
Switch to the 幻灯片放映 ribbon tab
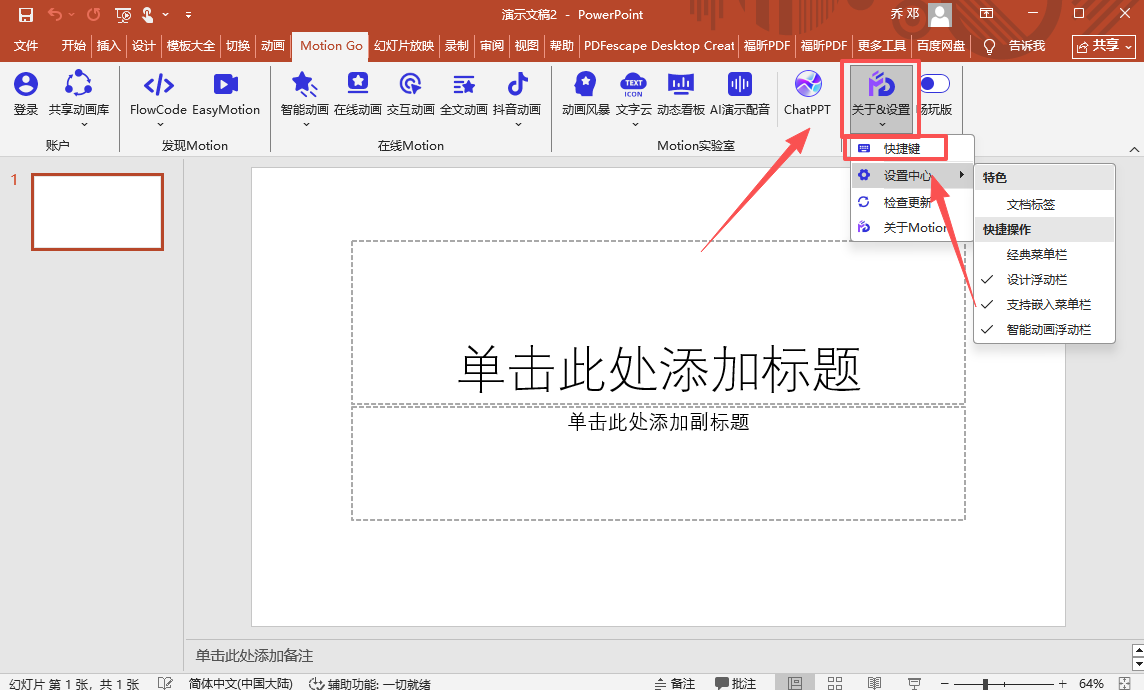[403, 45]
